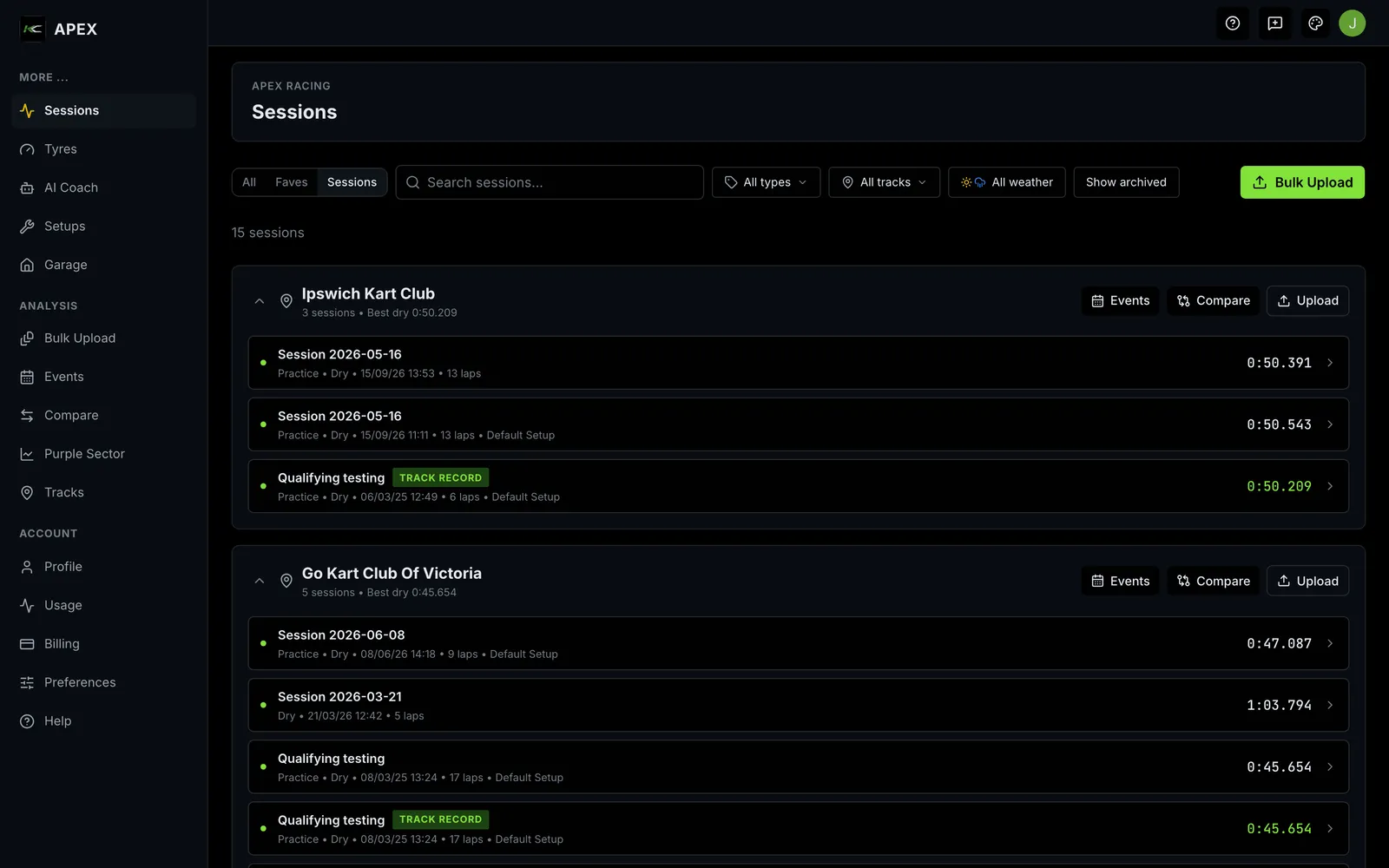Click Upload for Go Kart Club Of Victoria

pyautogui.click(x=1307, y=581)
